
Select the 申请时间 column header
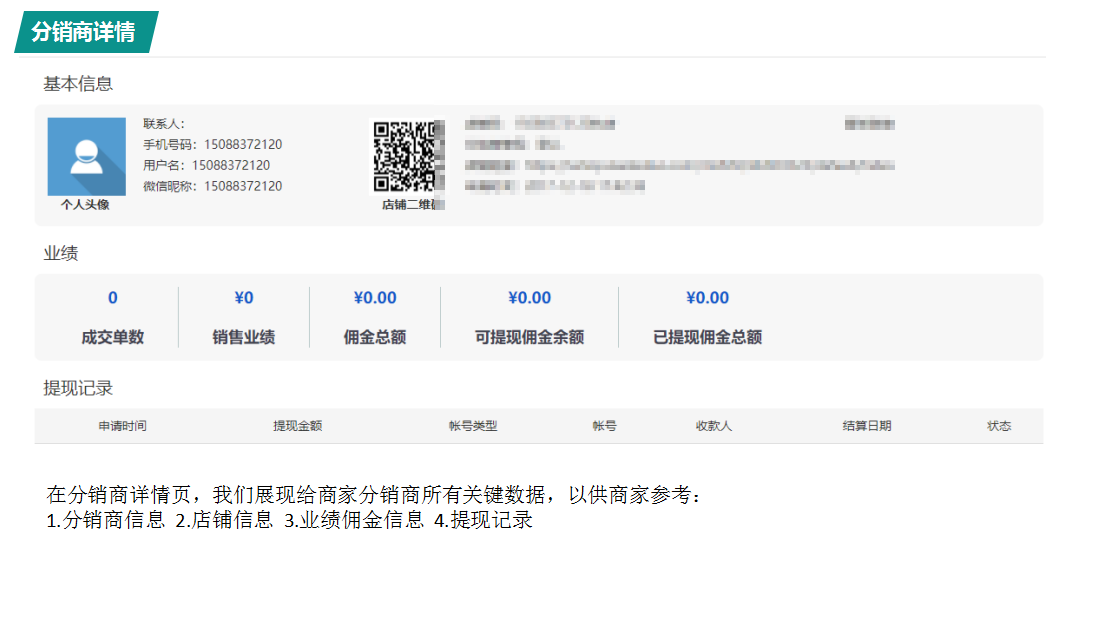coord(122,426)
